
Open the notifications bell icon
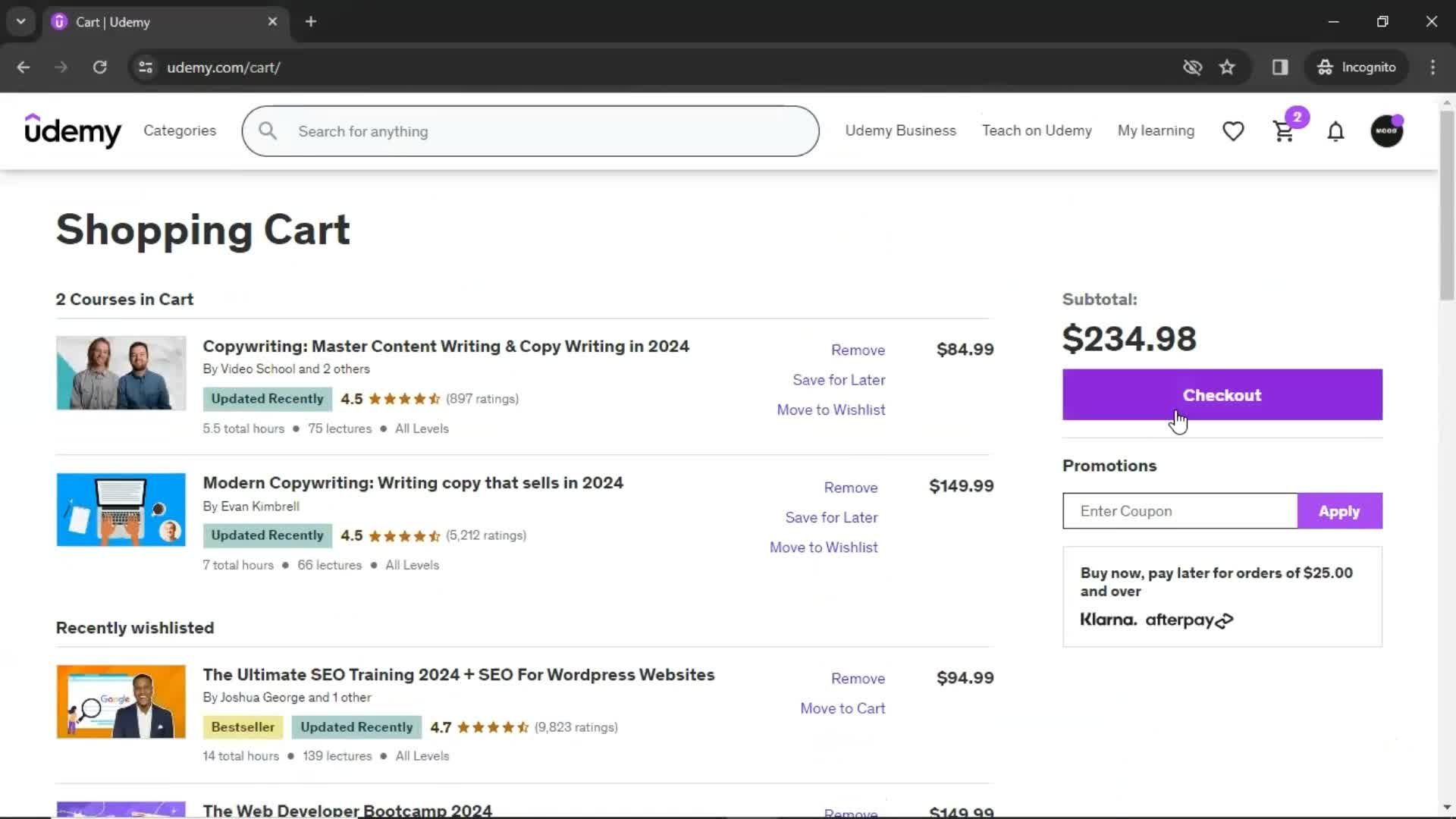pyautogui.click(x=1335, y=131)
